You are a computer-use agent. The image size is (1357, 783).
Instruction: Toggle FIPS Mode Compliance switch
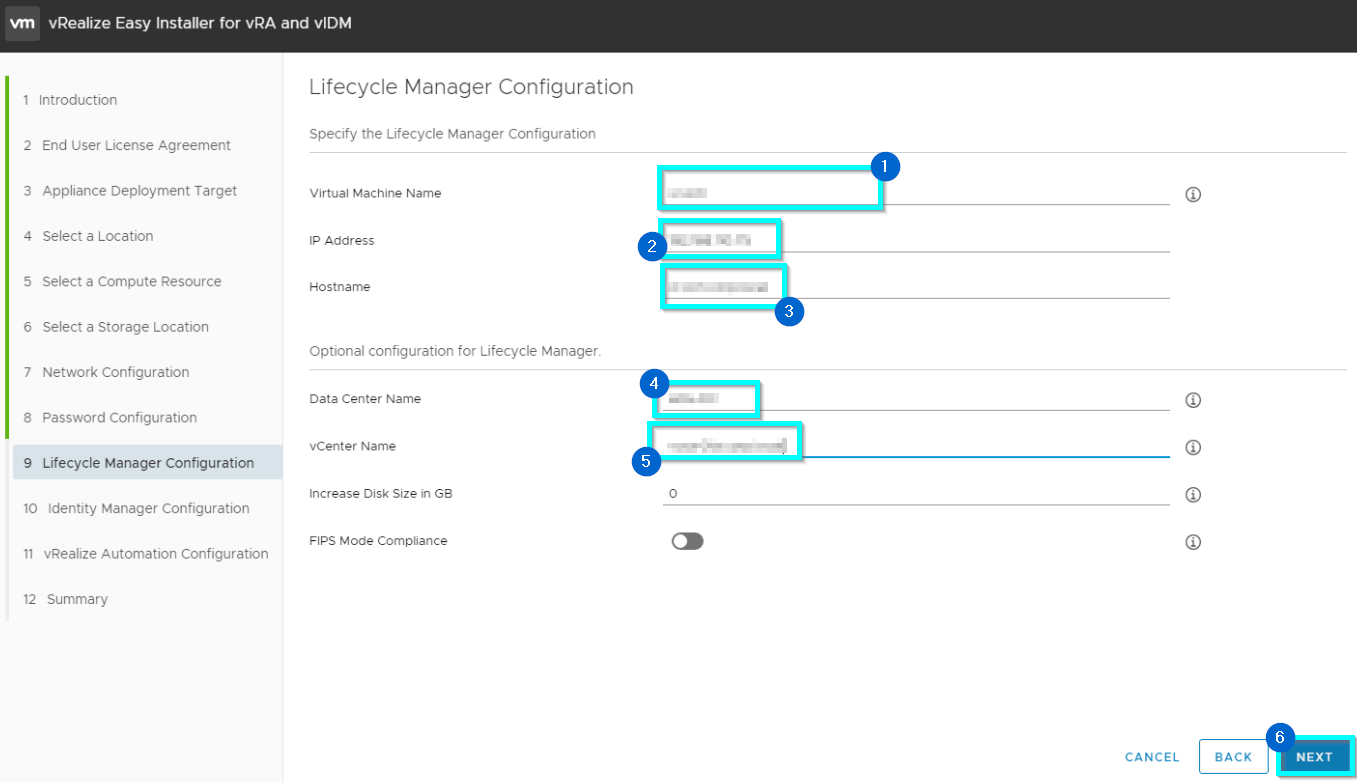[688, 541]
